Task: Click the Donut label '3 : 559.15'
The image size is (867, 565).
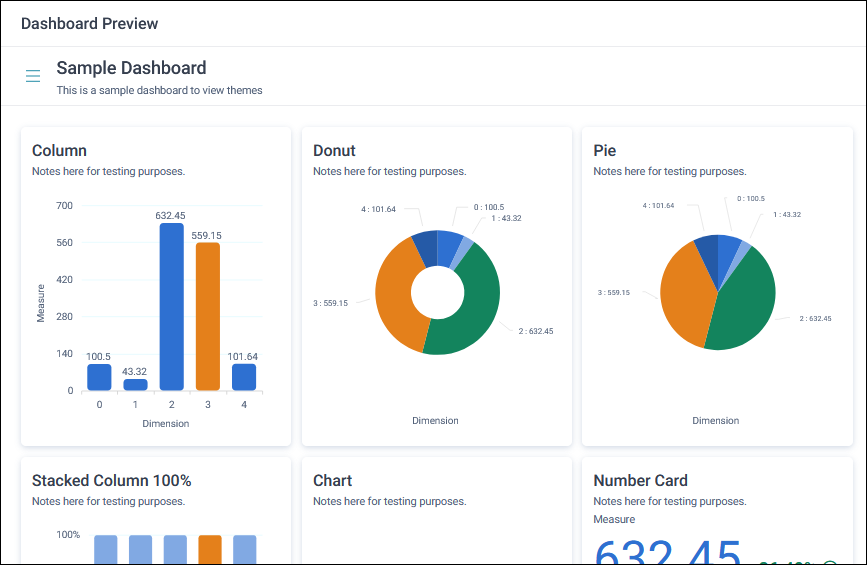Action: coord(331,303)
